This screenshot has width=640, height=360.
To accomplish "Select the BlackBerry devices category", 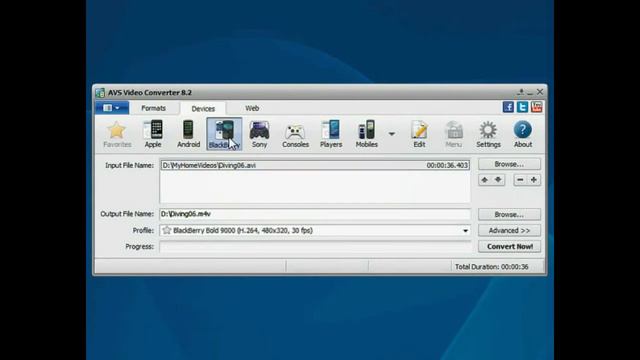I will pos(224,134).
